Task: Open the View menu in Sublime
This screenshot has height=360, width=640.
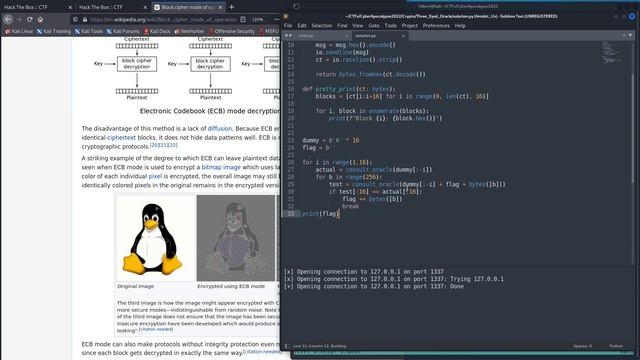Action: (358, 26)
